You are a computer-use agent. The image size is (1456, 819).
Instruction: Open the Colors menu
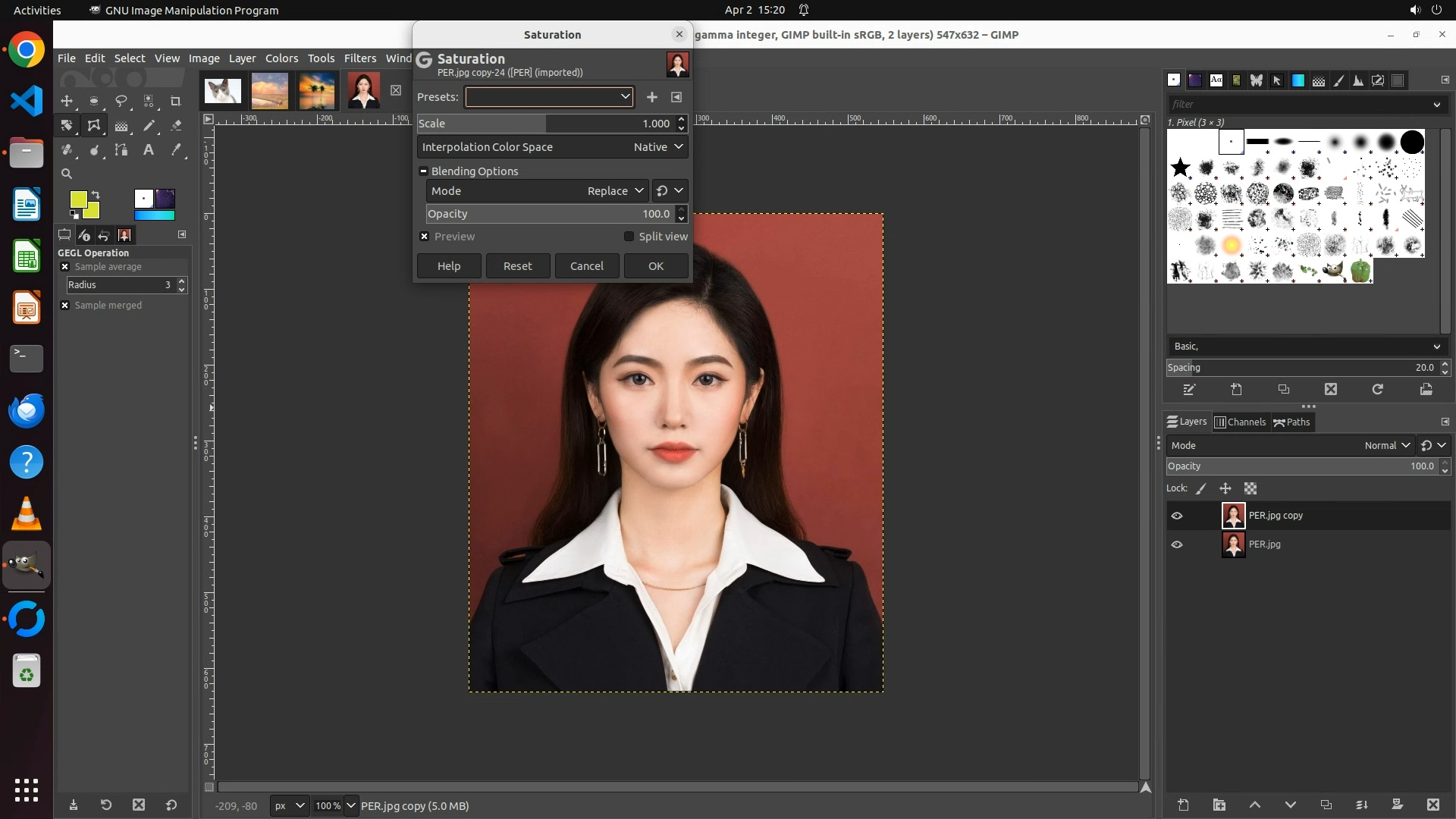281,58
